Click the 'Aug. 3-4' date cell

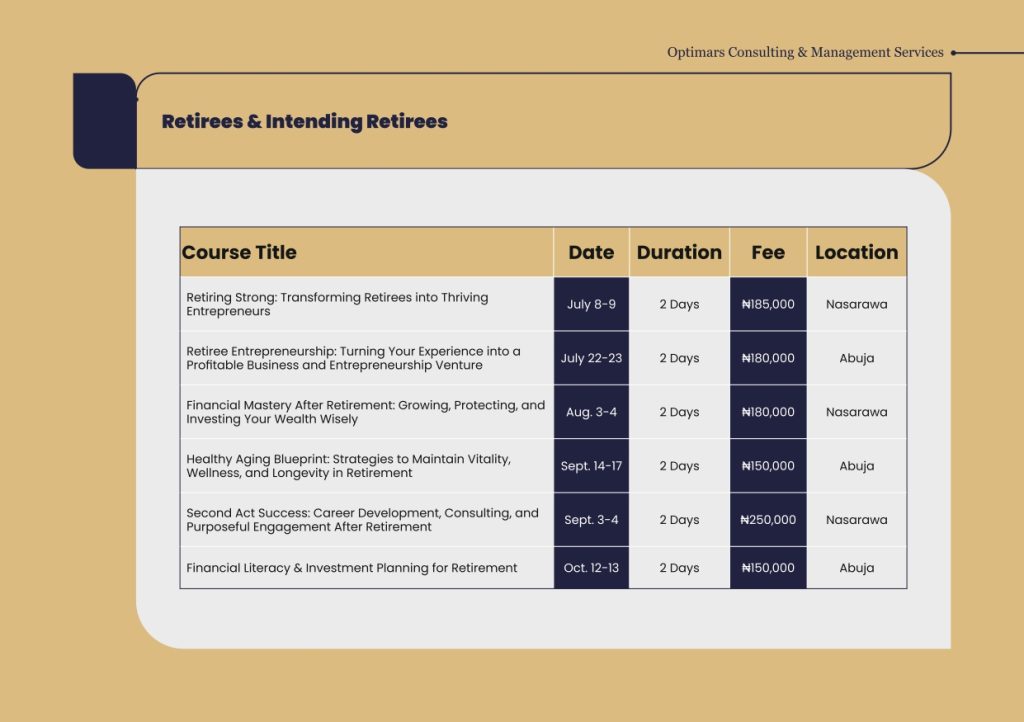[591, 412]
